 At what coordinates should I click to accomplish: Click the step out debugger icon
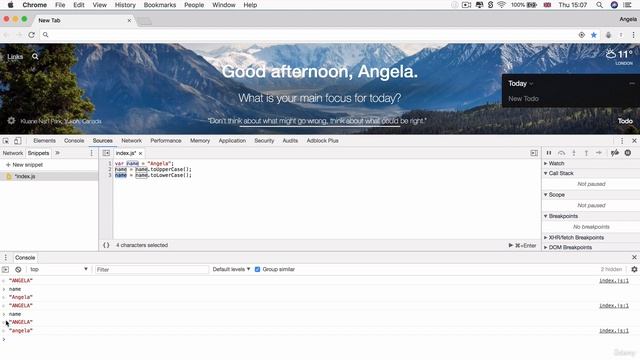pos(586,153)
